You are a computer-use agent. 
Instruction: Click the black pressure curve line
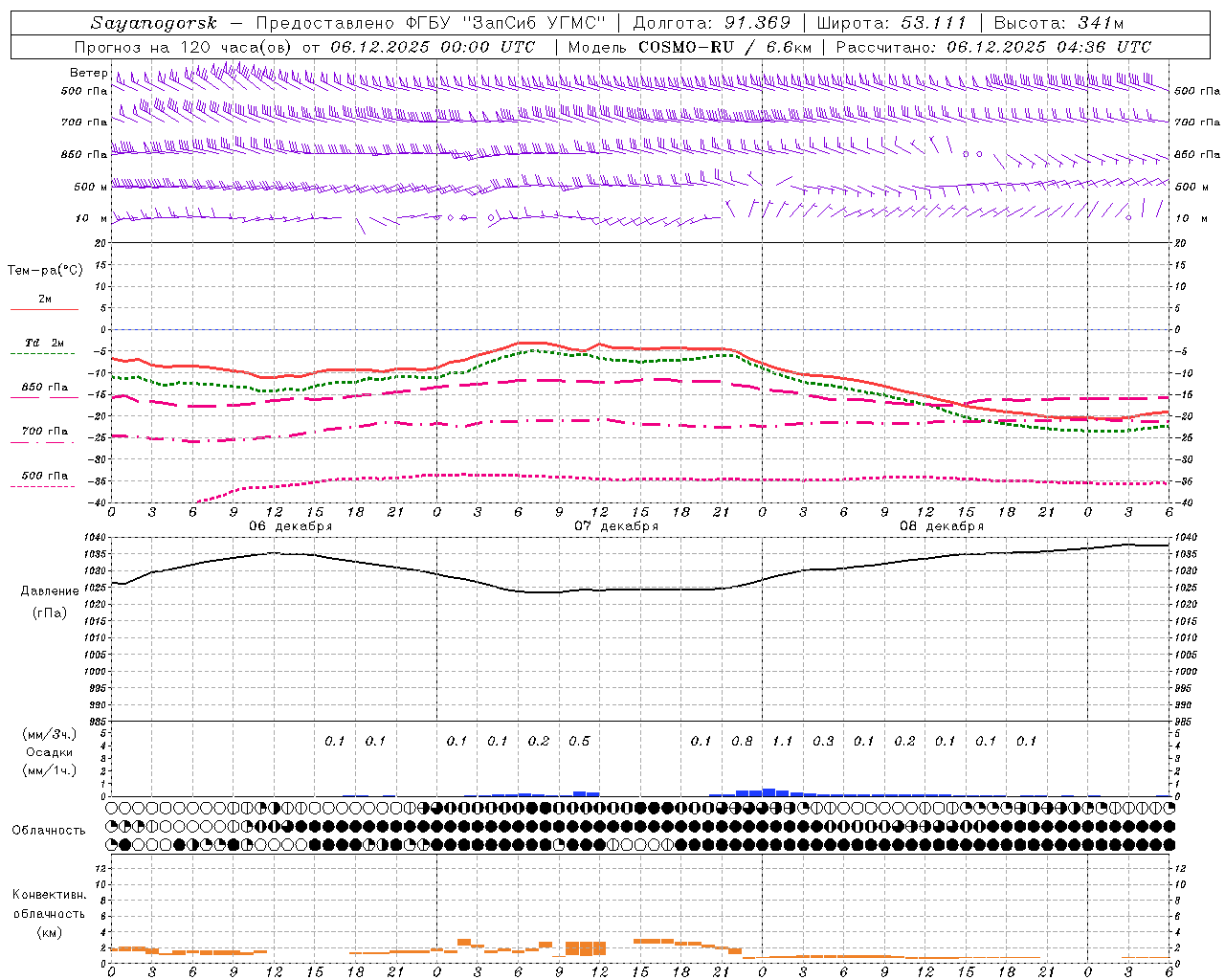[x=641, y=590]
